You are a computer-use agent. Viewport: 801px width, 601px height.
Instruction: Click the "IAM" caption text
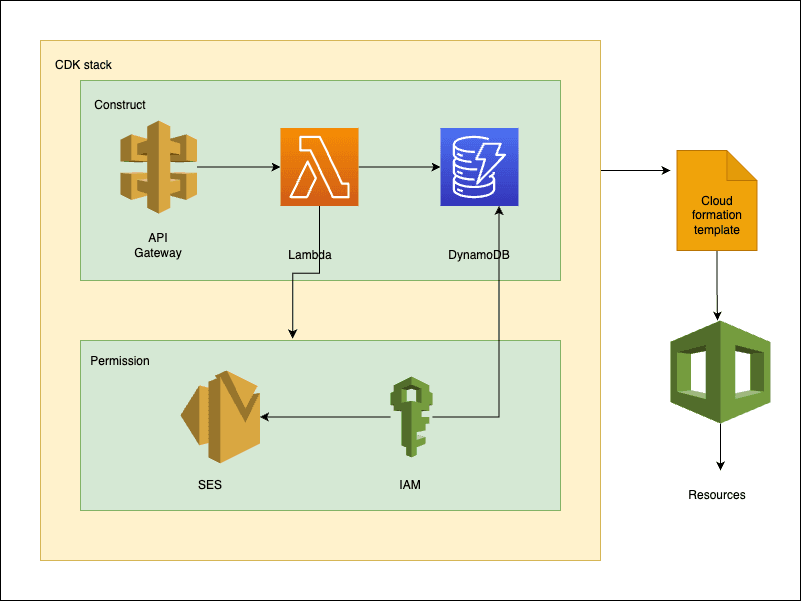click(410, 484)
